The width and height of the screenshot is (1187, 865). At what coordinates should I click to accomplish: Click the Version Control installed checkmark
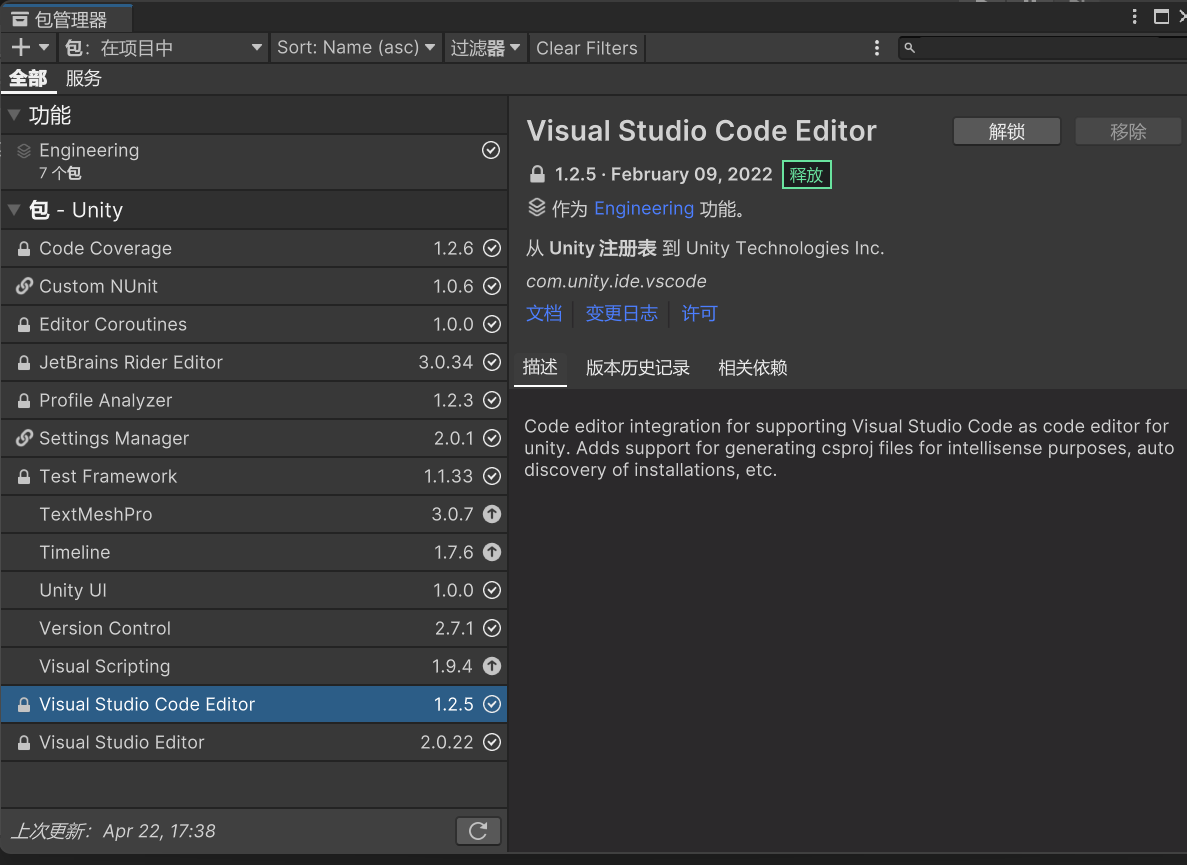click(x=492, y=628)
